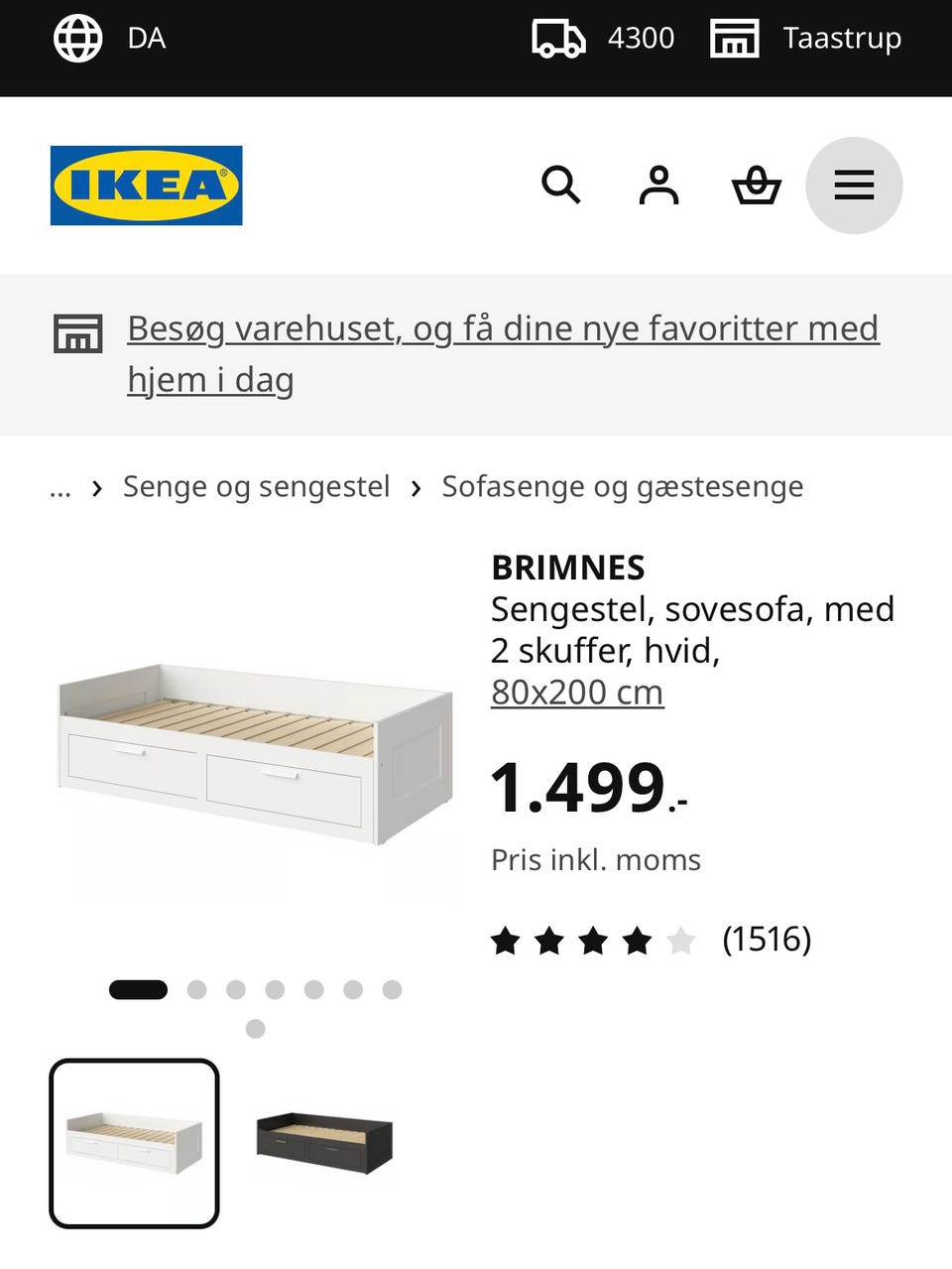Click the IKEA logo
The image size is (952, 1269).
[147, 186]
